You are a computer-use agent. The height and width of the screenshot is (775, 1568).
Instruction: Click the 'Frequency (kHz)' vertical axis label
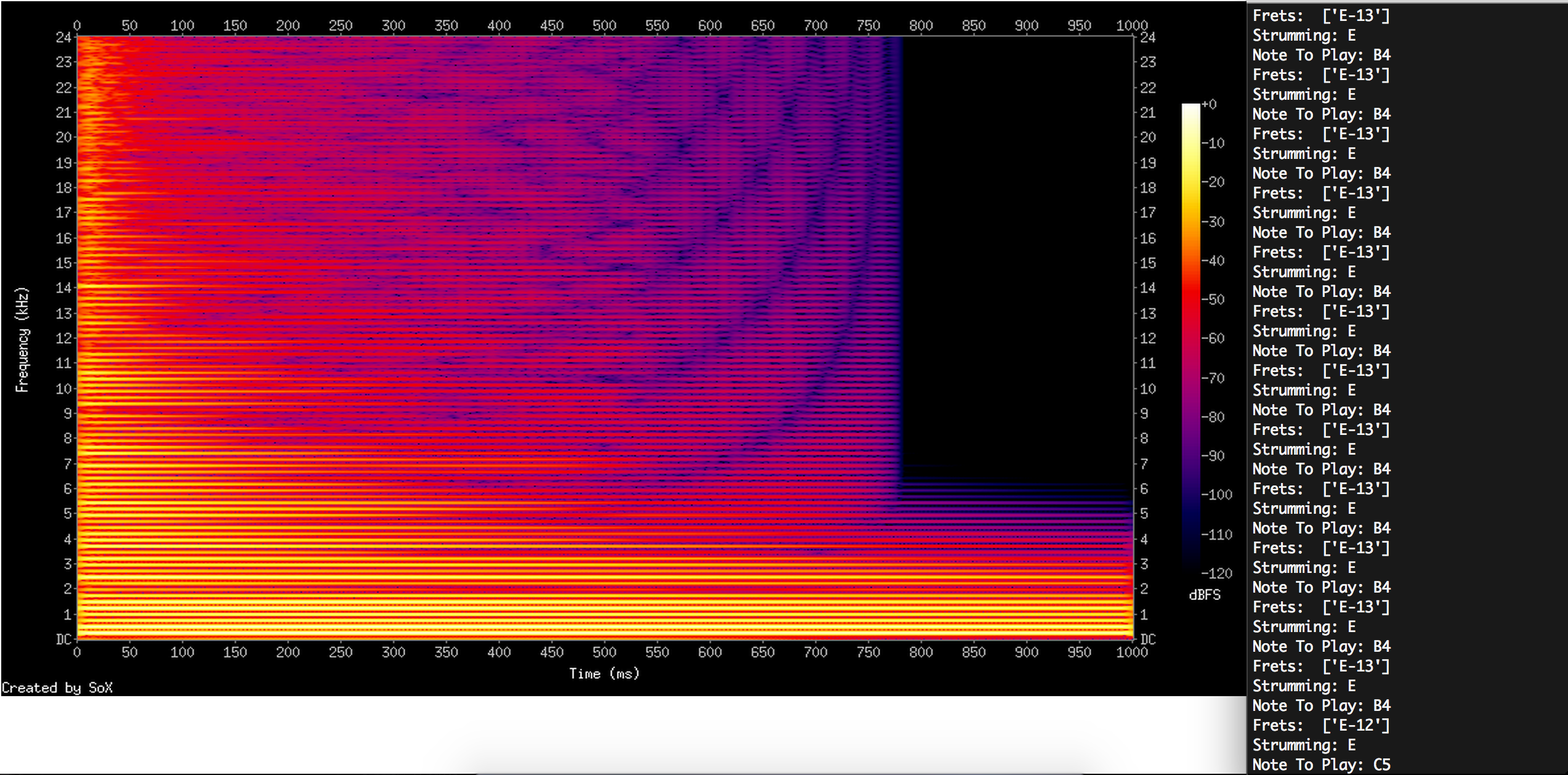point(22,339)
